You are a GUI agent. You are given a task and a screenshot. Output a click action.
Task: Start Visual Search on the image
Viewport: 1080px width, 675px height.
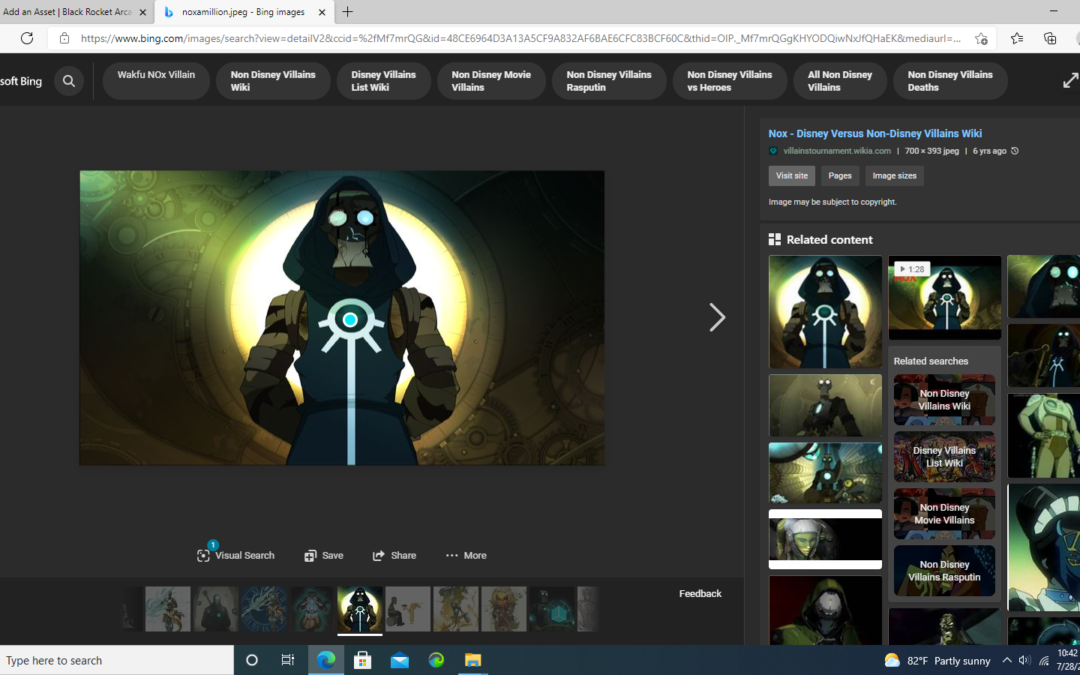tap(236, 555)
